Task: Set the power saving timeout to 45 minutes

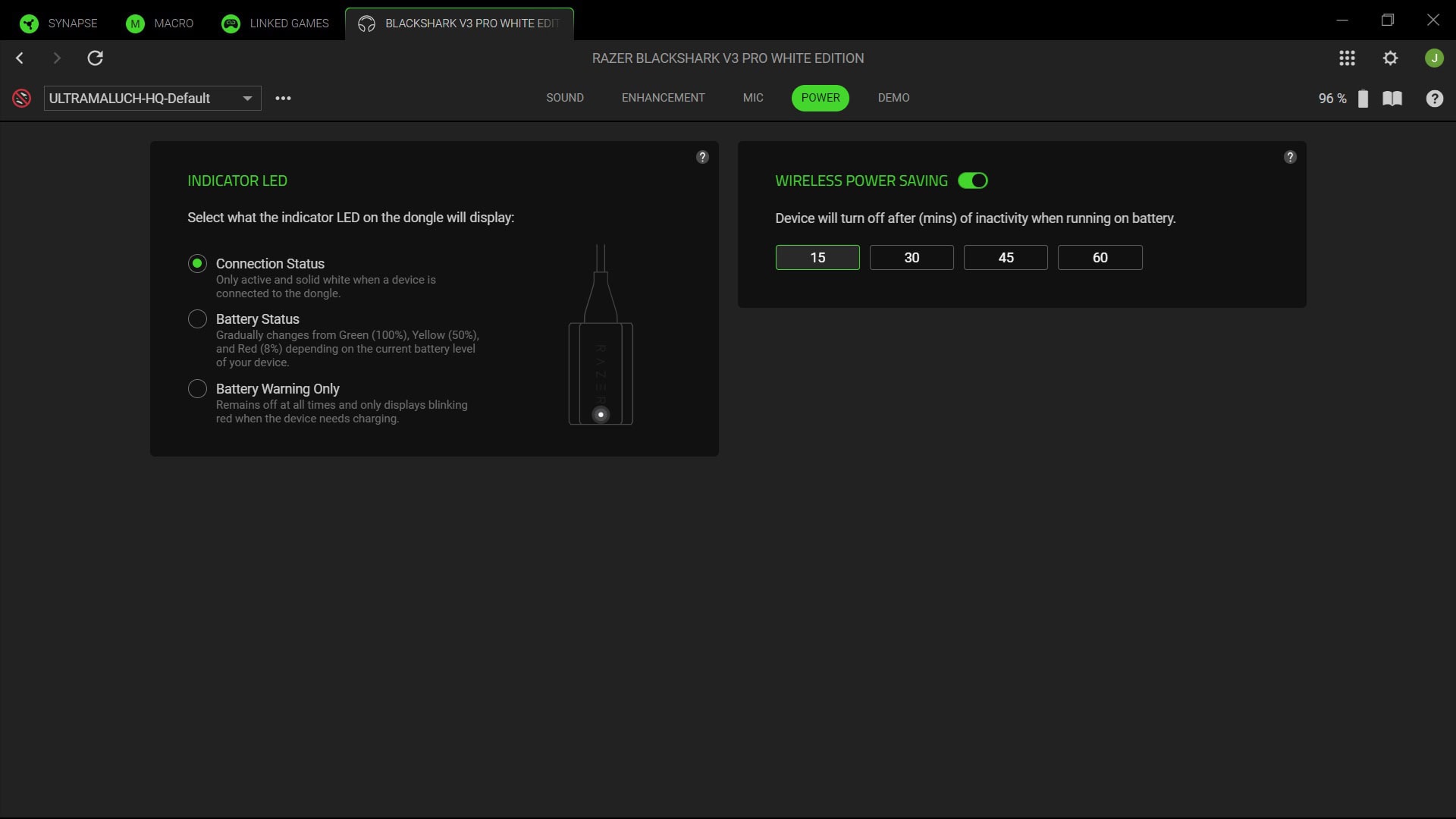Action: click(x=1006, y=257)
